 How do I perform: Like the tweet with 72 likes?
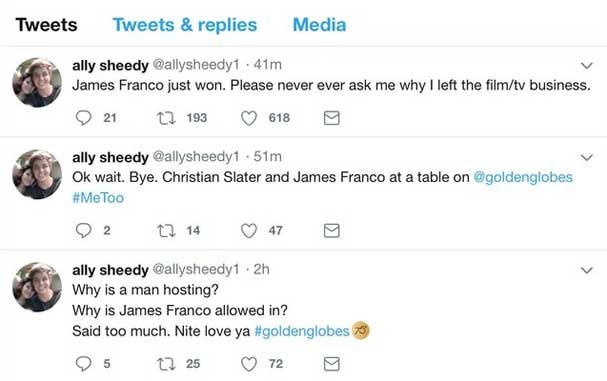tap(249, 364)
